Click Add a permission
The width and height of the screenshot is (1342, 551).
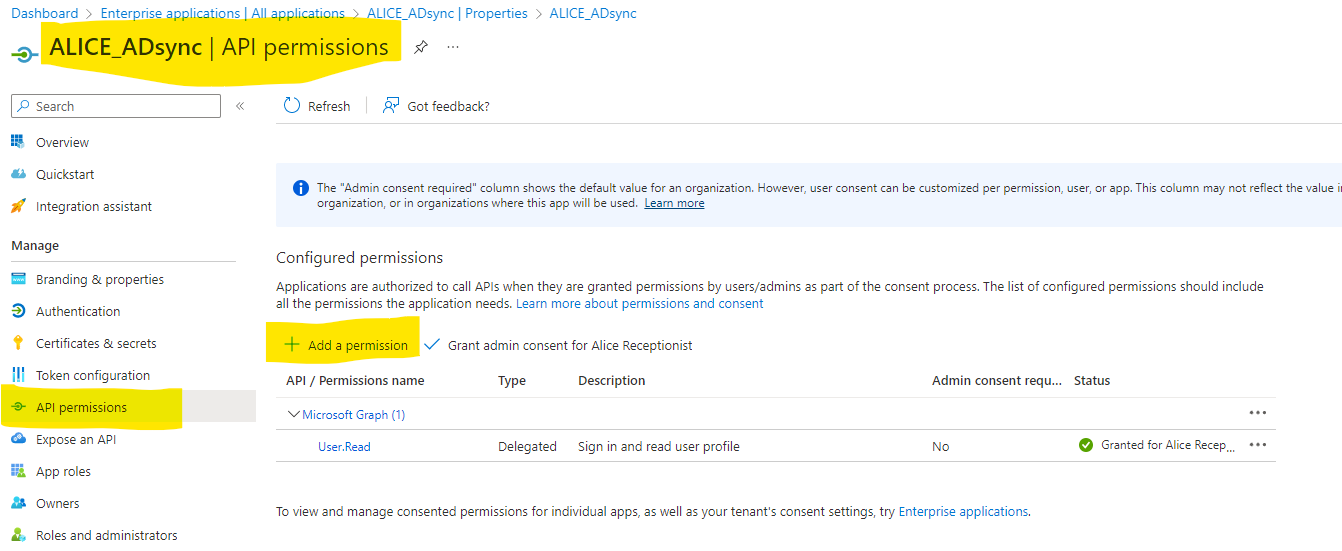click(x=347, y=345)
